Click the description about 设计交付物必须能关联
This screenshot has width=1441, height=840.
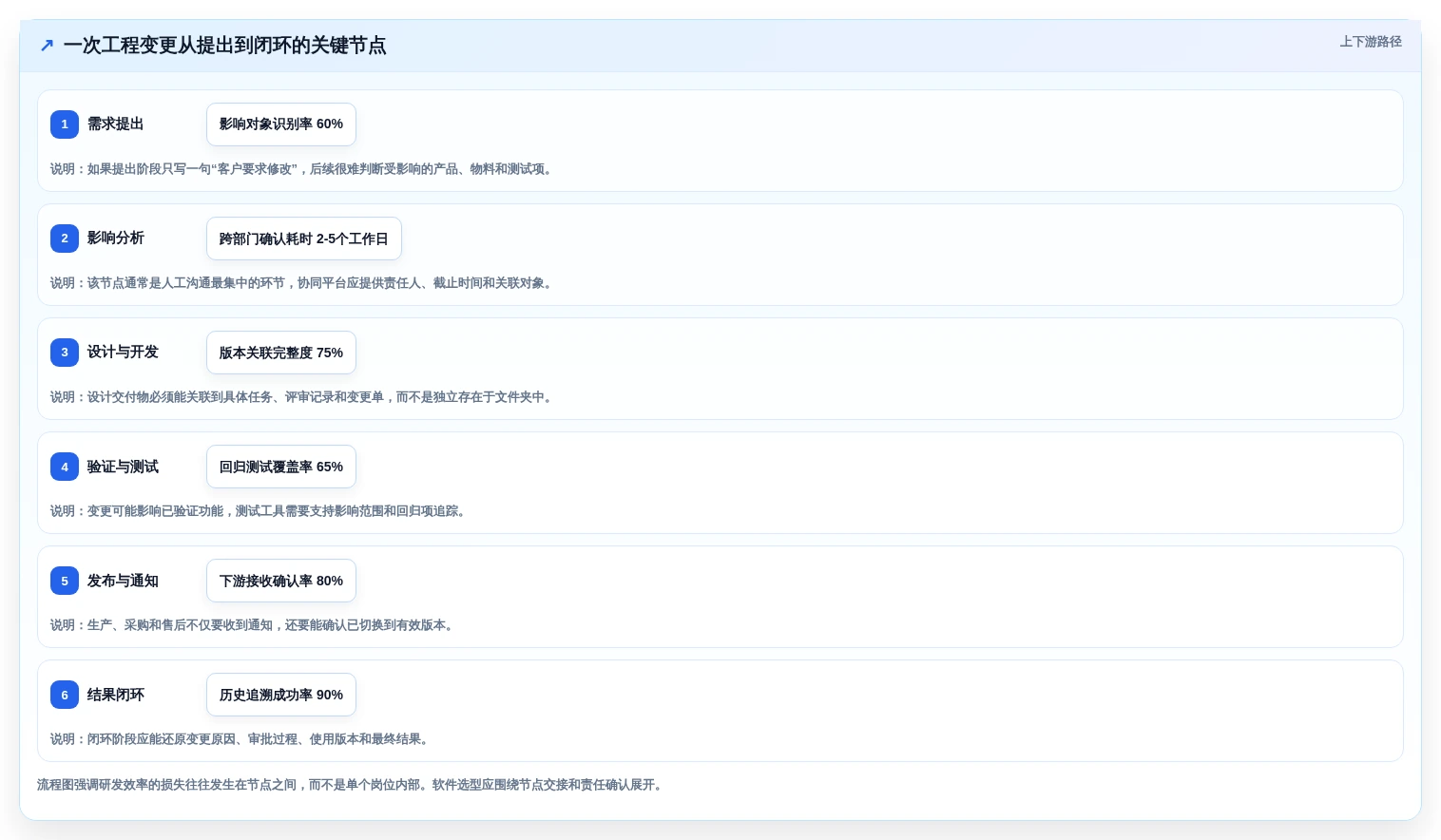pyautogui.click(x=301, y=397)
